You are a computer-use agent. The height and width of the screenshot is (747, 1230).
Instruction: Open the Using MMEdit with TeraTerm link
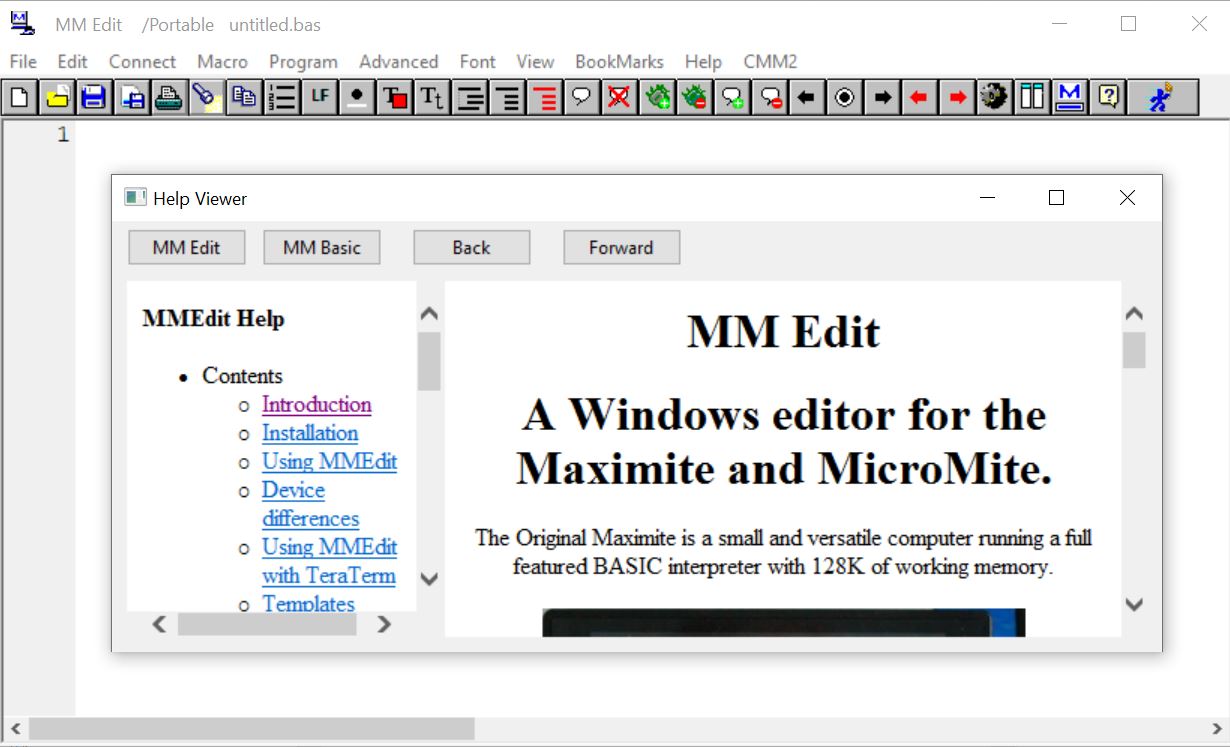[329, 561]
